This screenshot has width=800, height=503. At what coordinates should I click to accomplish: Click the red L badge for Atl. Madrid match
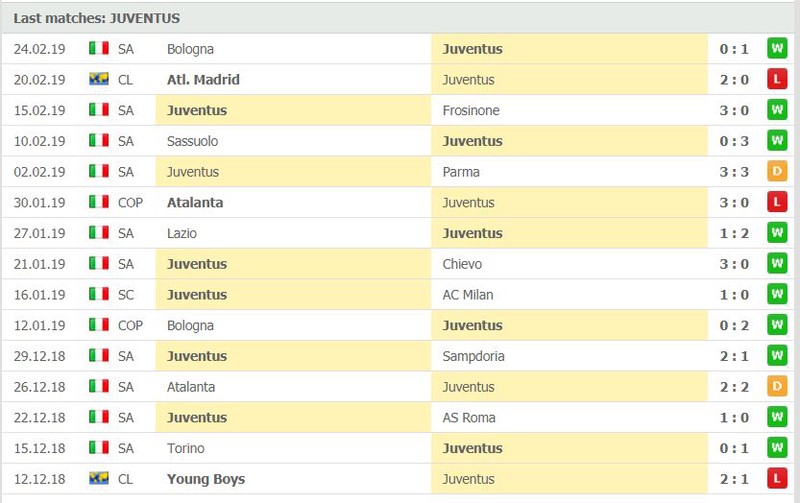coord(777,79)
